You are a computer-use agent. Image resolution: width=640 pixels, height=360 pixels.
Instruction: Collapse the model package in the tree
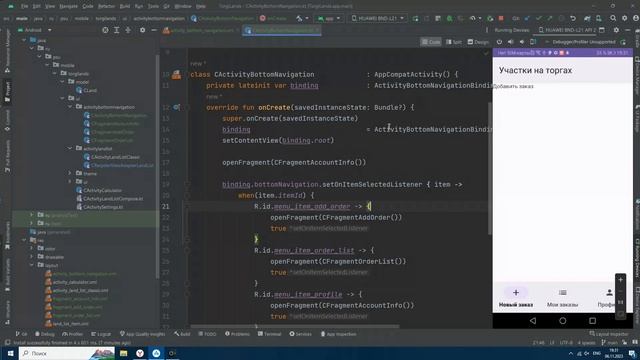(x=62, y=82)
